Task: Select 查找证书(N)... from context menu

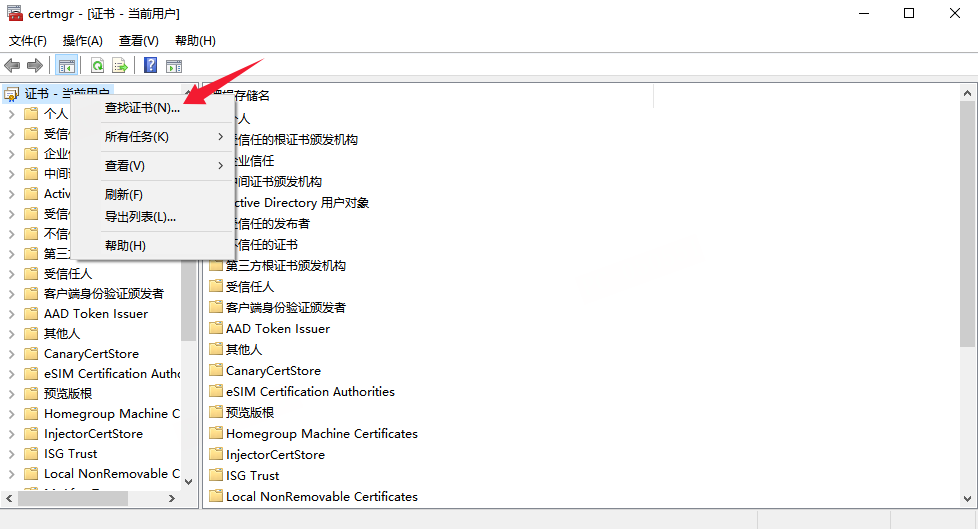Action: (142, 107)
